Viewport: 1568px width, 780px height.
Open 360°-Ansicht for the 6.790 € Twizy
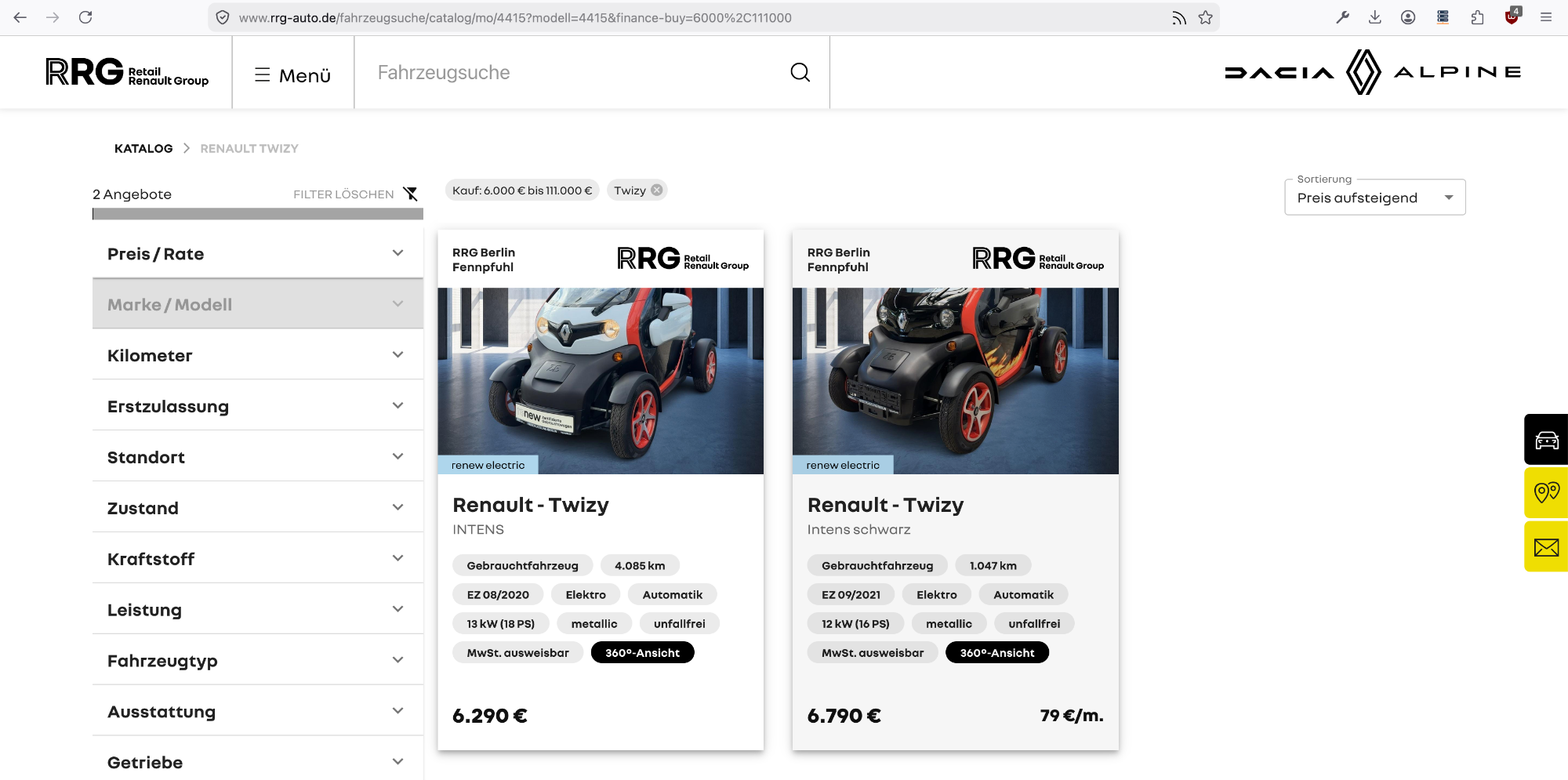pos(997,652)
